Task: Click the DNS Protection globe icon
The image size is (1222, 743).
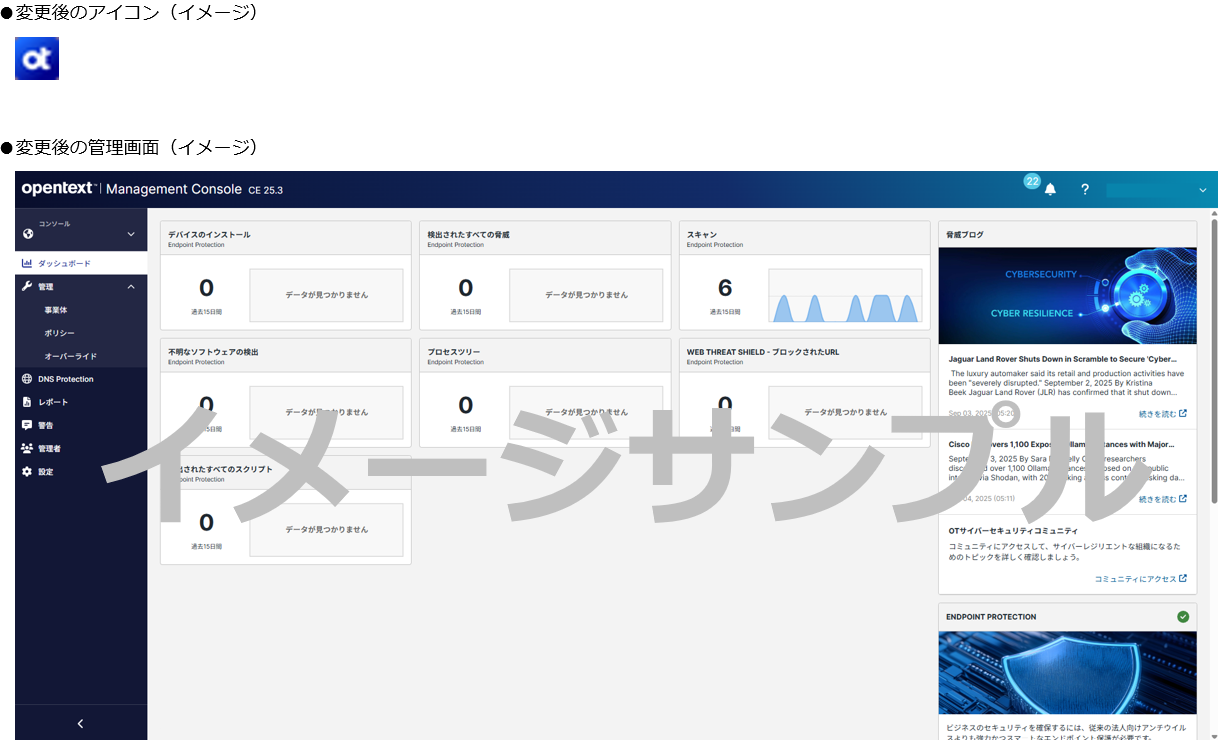Action: point(27,379)
